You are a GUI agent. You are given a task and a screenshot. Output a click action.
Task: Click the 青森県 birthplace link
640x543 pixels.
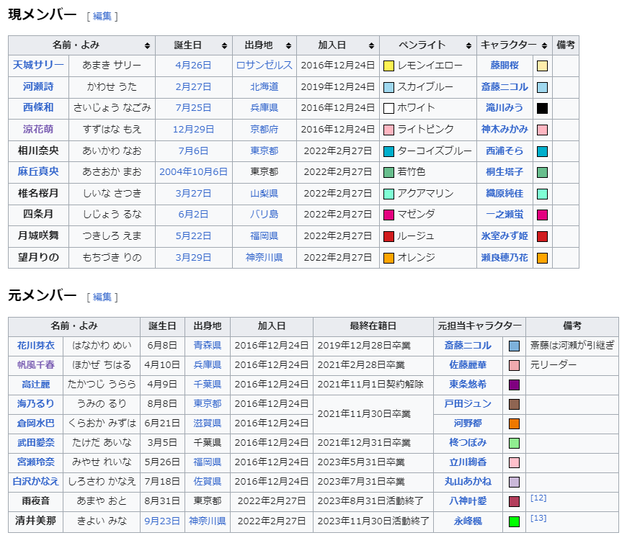tap(207, 345)
